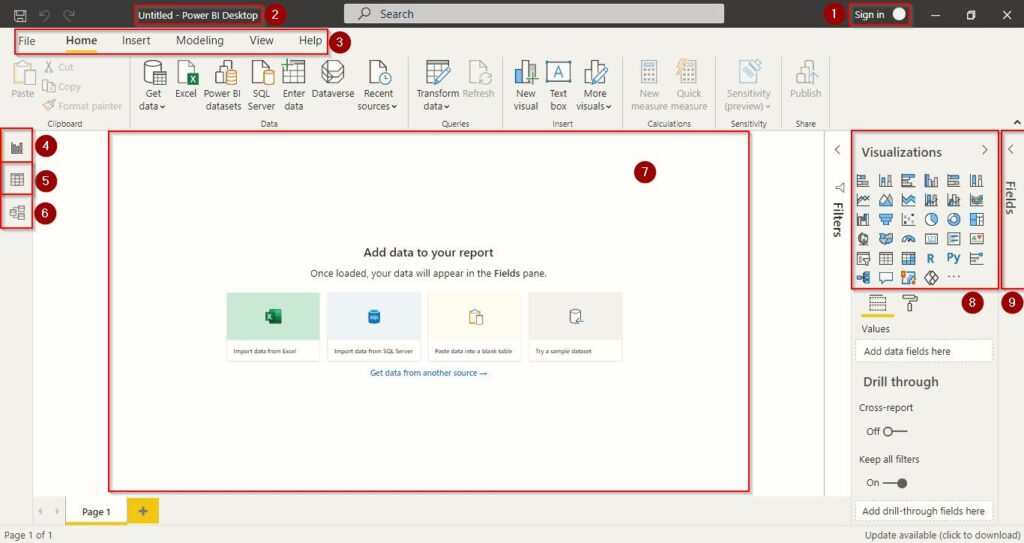Image resolution: width=1024 pixels, height=543 pixels.
Task: Click the Undo arrow in title bar
Action: pos(44,14)
